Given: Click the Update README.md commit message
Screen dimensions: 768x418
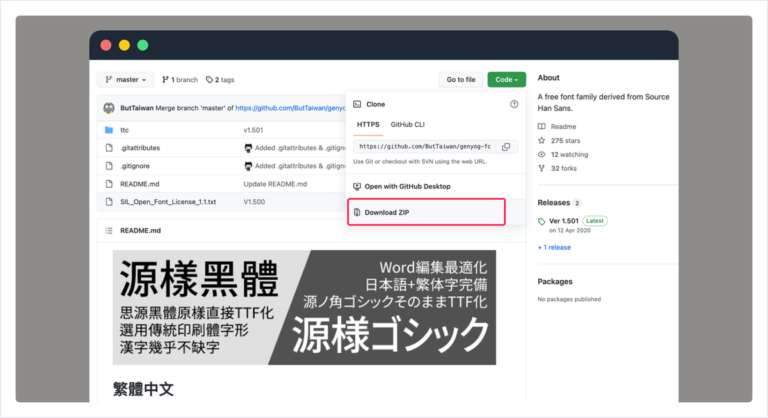Looking at the screenshot, I should click(275, 184).
